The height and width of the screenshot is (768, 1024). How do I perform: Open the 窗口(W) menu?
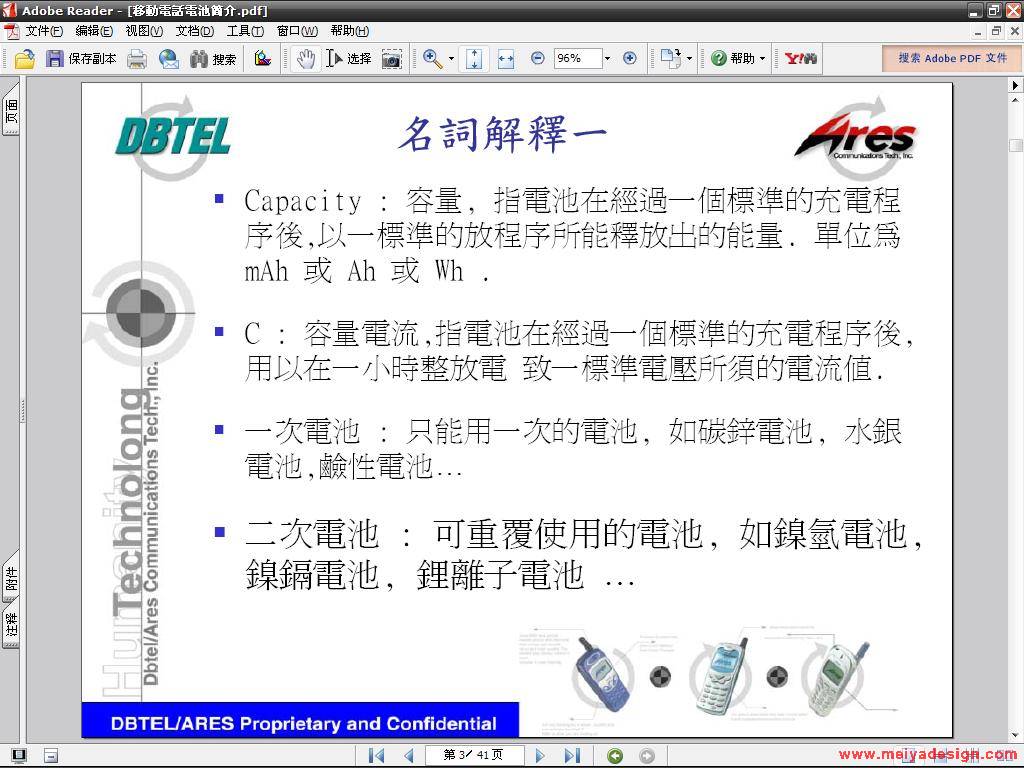tap(297, 31)
